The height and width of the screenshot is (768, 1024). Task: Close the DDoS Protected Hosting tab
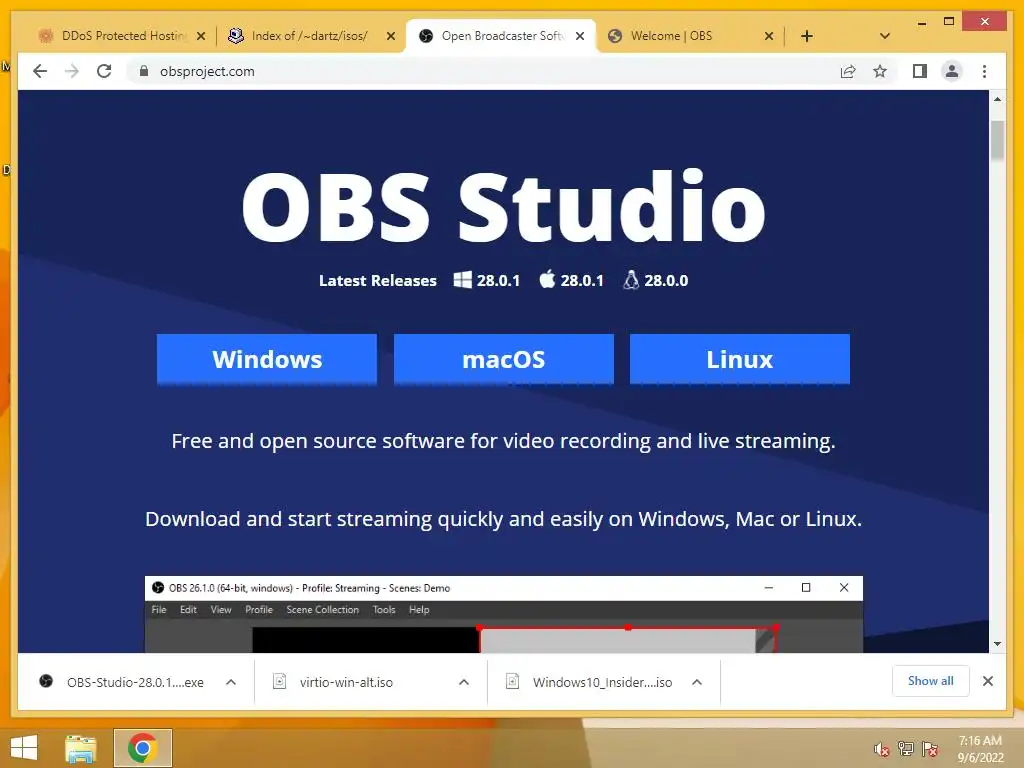pyautogui.click(x=201, y=36)
